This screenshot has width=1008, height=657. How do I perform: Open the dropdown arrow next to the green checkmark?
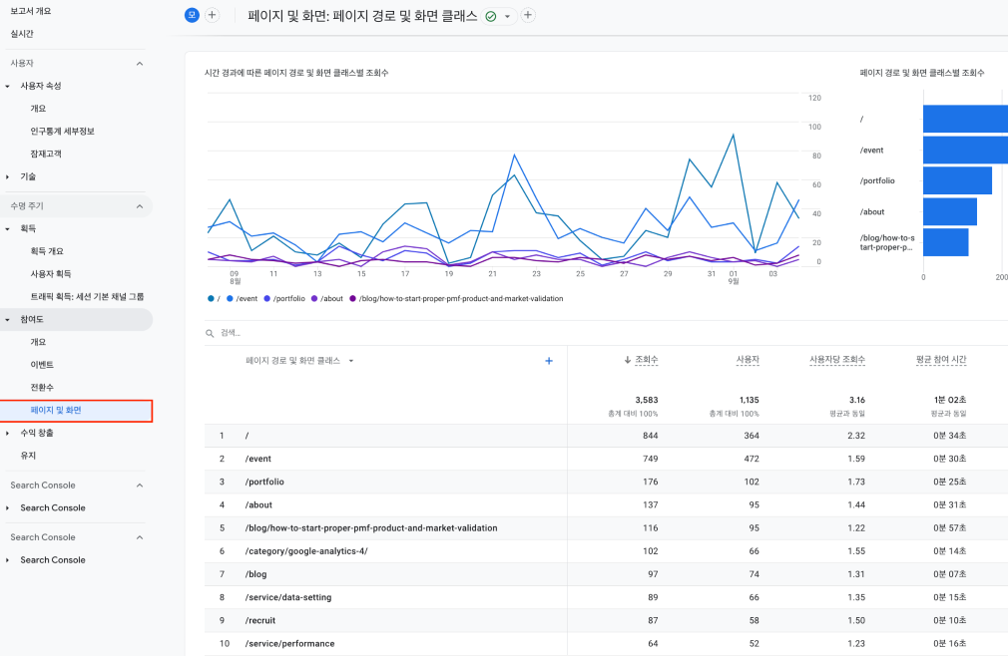(x=507, y=17)
